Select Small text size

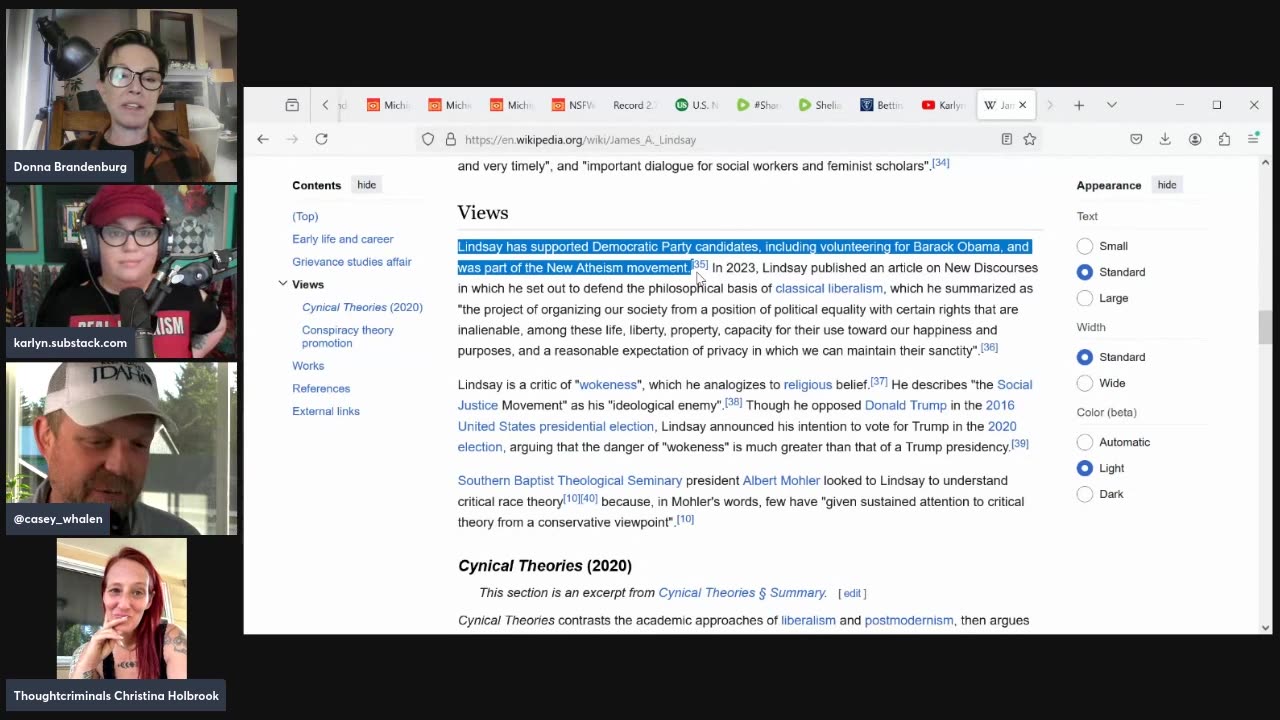(x=1085, y=246)
